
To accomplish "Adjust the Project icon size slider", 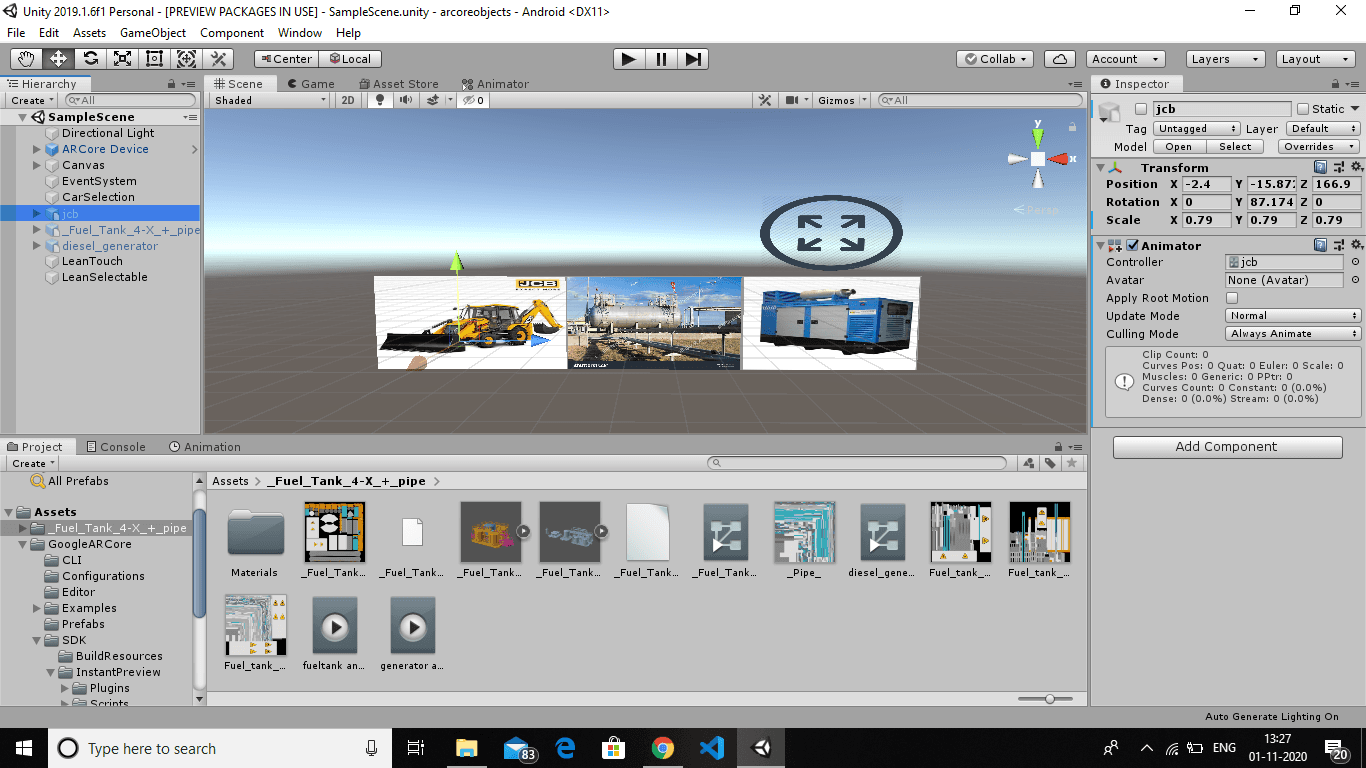I will coord(1049,699).
